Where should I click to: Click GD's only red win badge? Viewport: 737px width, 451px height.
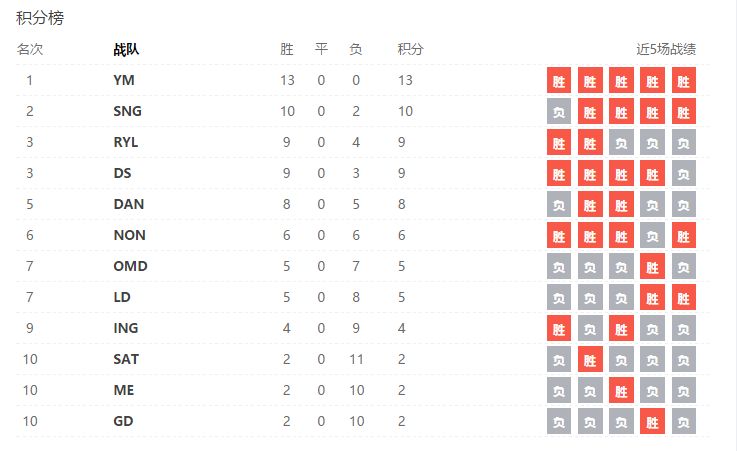coord(653,422)
